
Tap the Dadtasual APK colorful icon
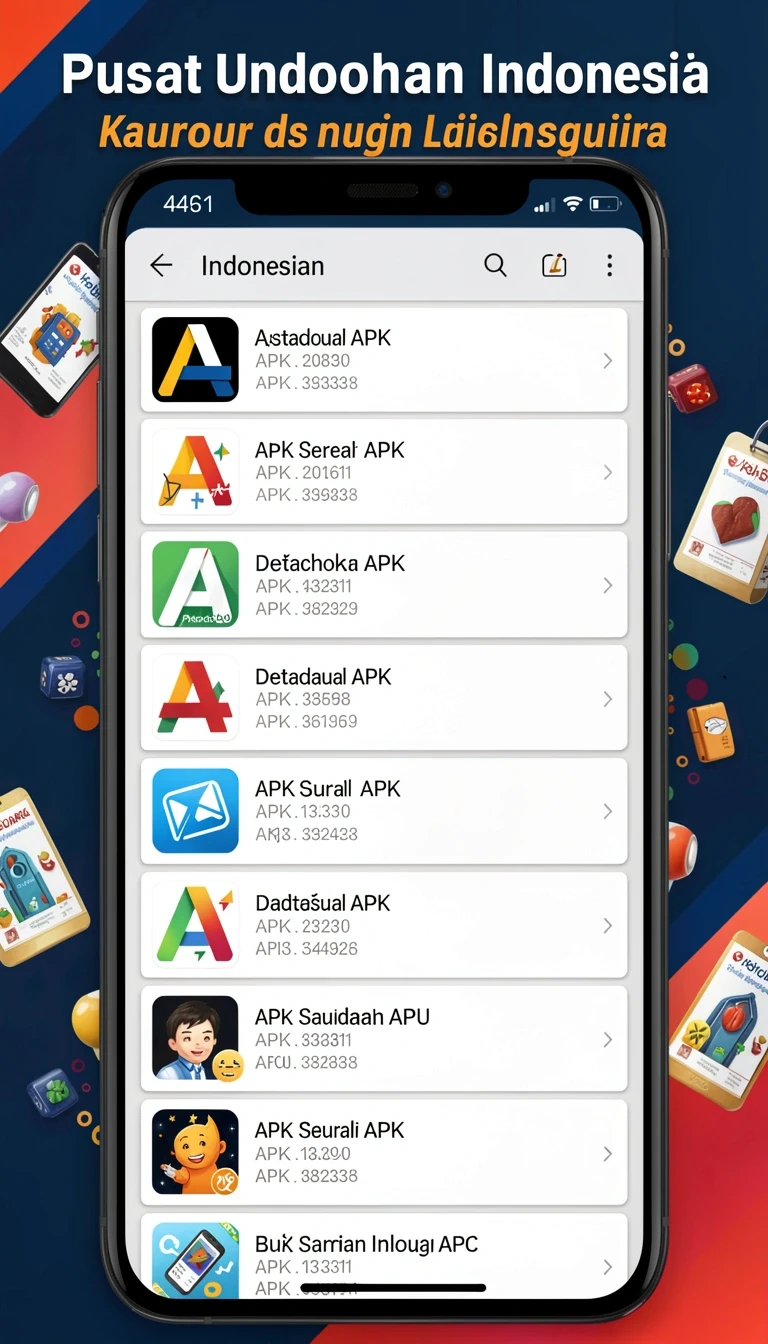(195, 925)
